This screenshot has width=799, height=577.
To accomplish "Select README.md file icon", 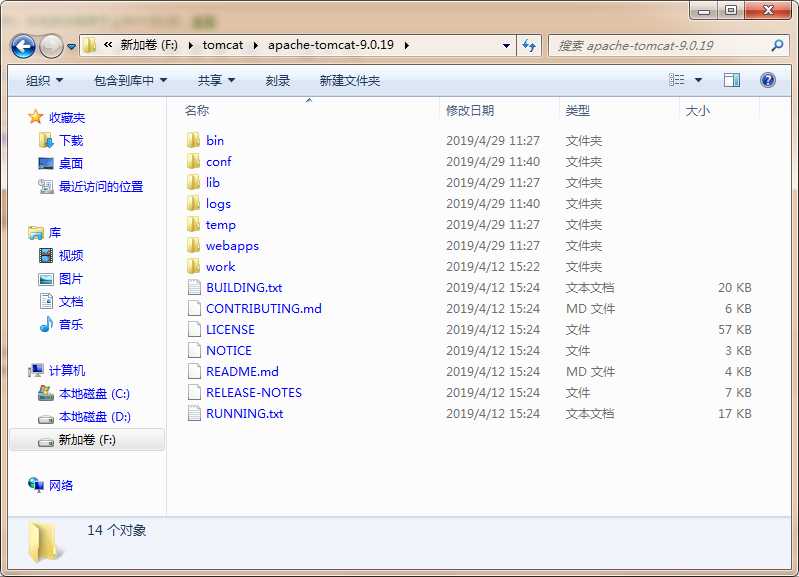I will pyautogui.click(x=194, y=371).
